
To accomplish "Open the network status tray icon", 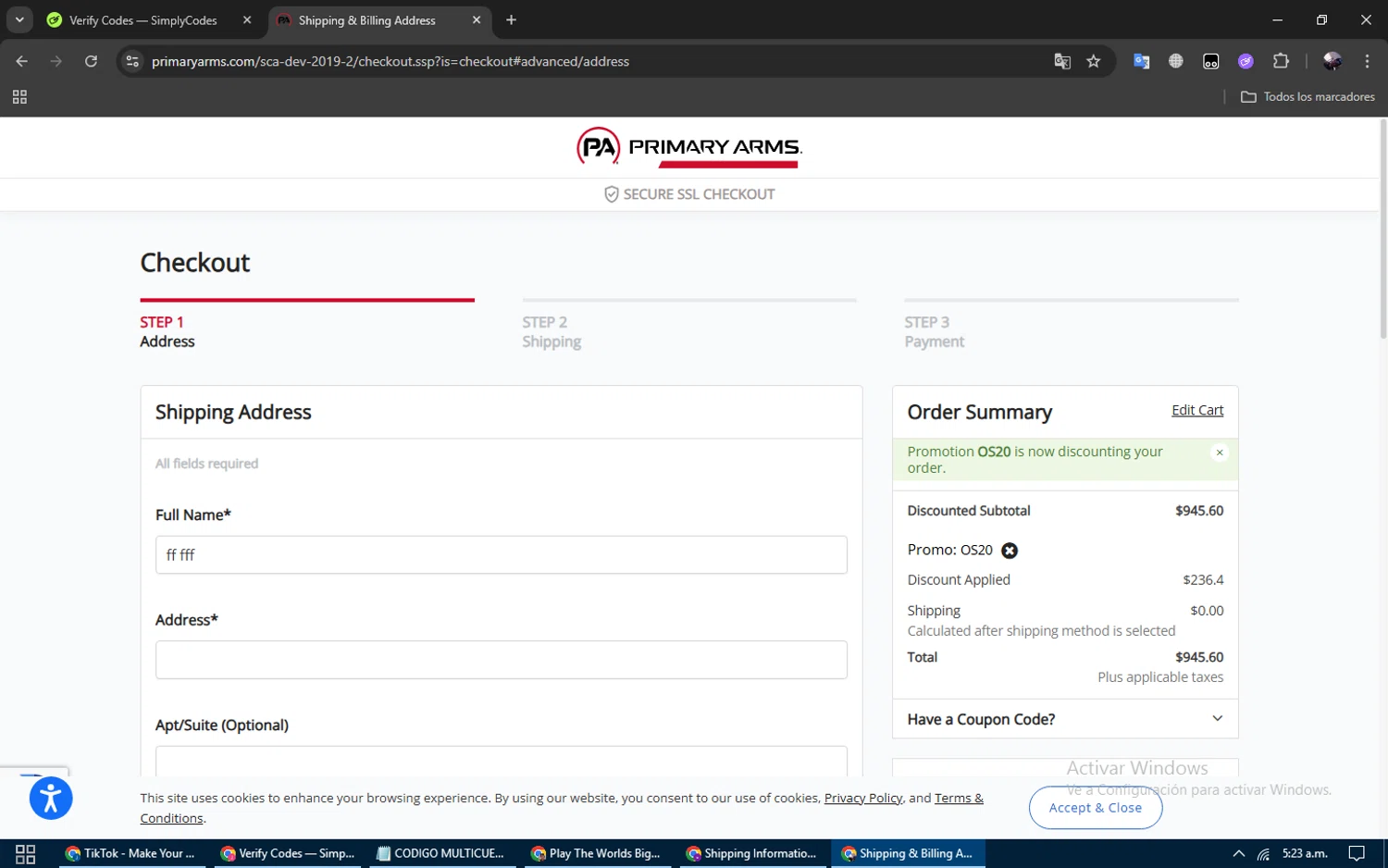I will [1263, 853].
